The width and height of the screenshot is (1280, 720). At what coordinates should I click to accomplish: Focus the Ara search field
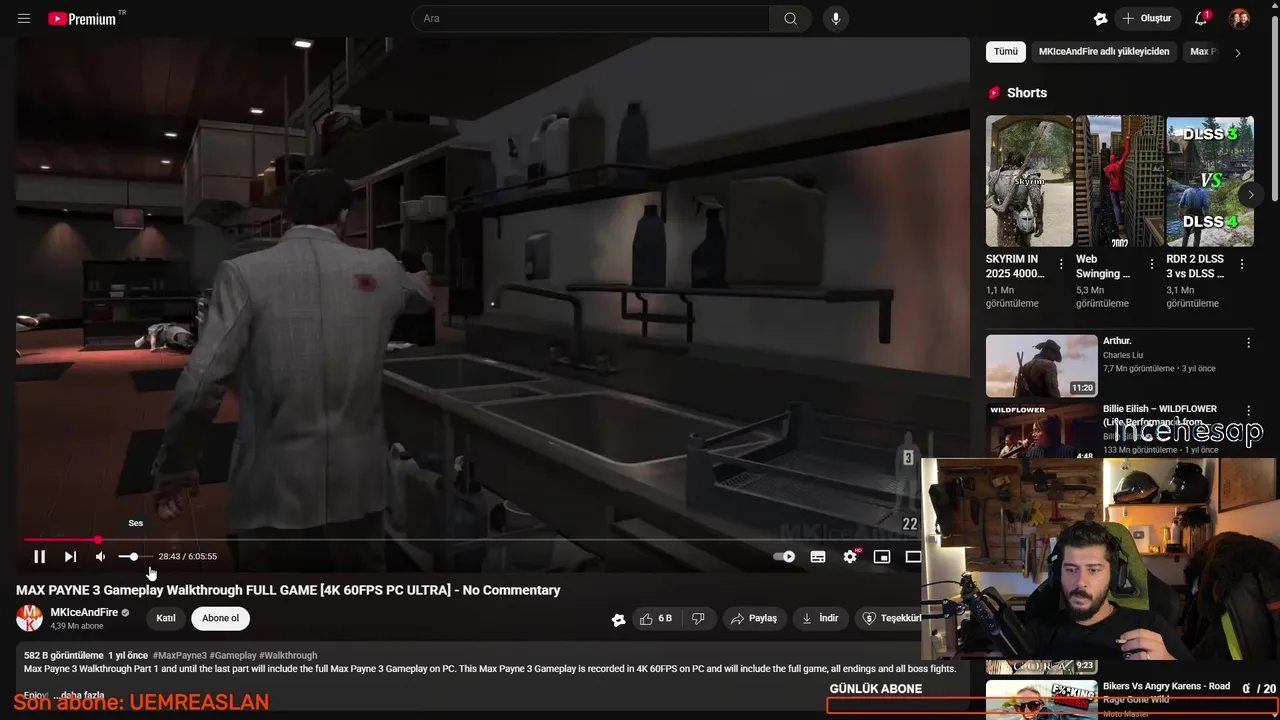click(590, 19)
